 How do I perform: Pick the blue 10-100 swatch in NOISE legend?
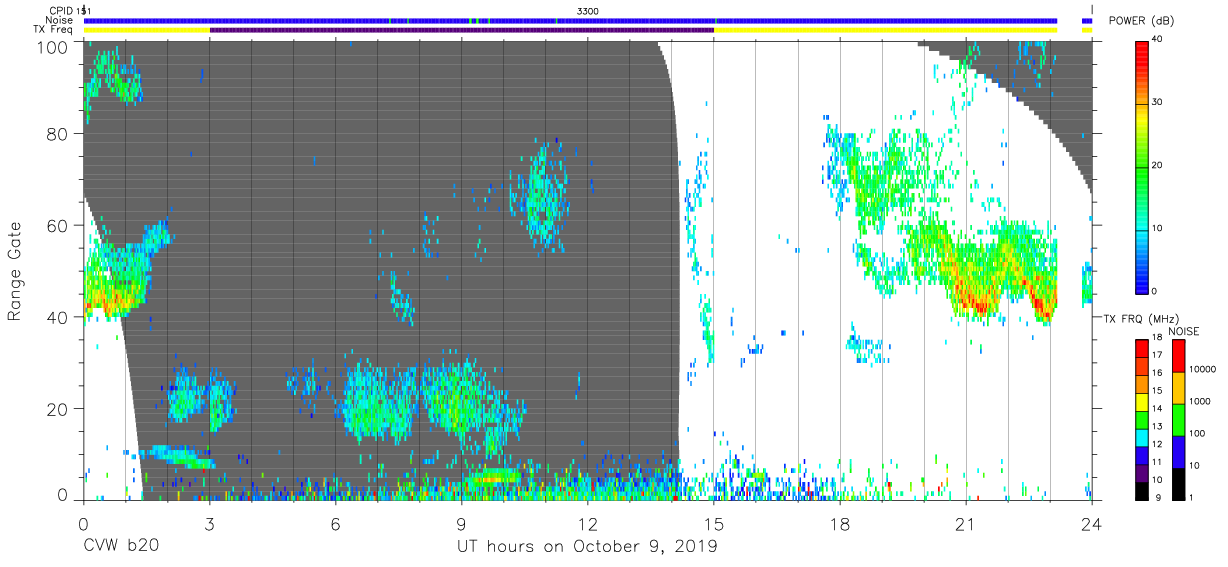click(x=1178, y=450)
